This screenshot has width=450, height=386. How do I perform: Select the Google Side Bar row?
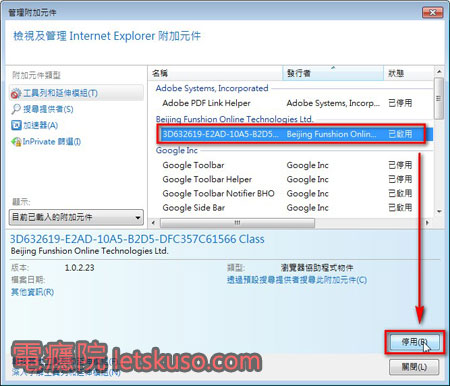292,208
